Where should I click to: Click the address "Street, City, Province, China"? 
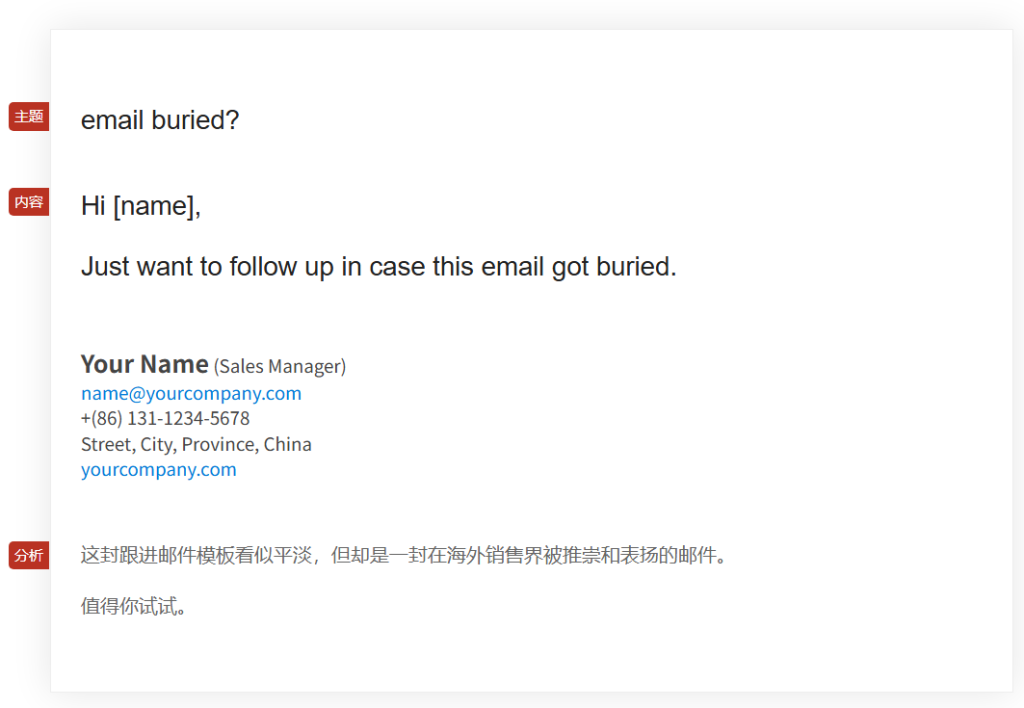(196, 445)
